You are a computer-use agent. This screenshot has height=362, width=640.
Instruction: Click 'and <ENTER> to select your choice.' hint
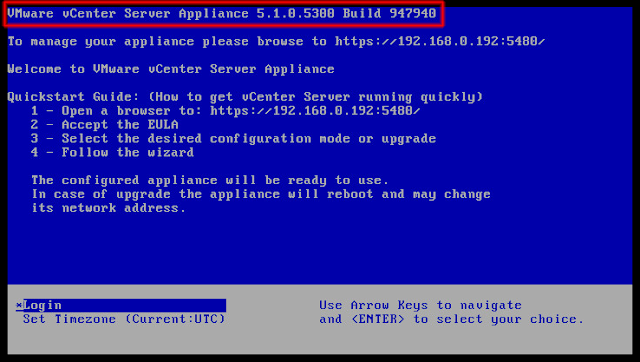coord(451,319)
